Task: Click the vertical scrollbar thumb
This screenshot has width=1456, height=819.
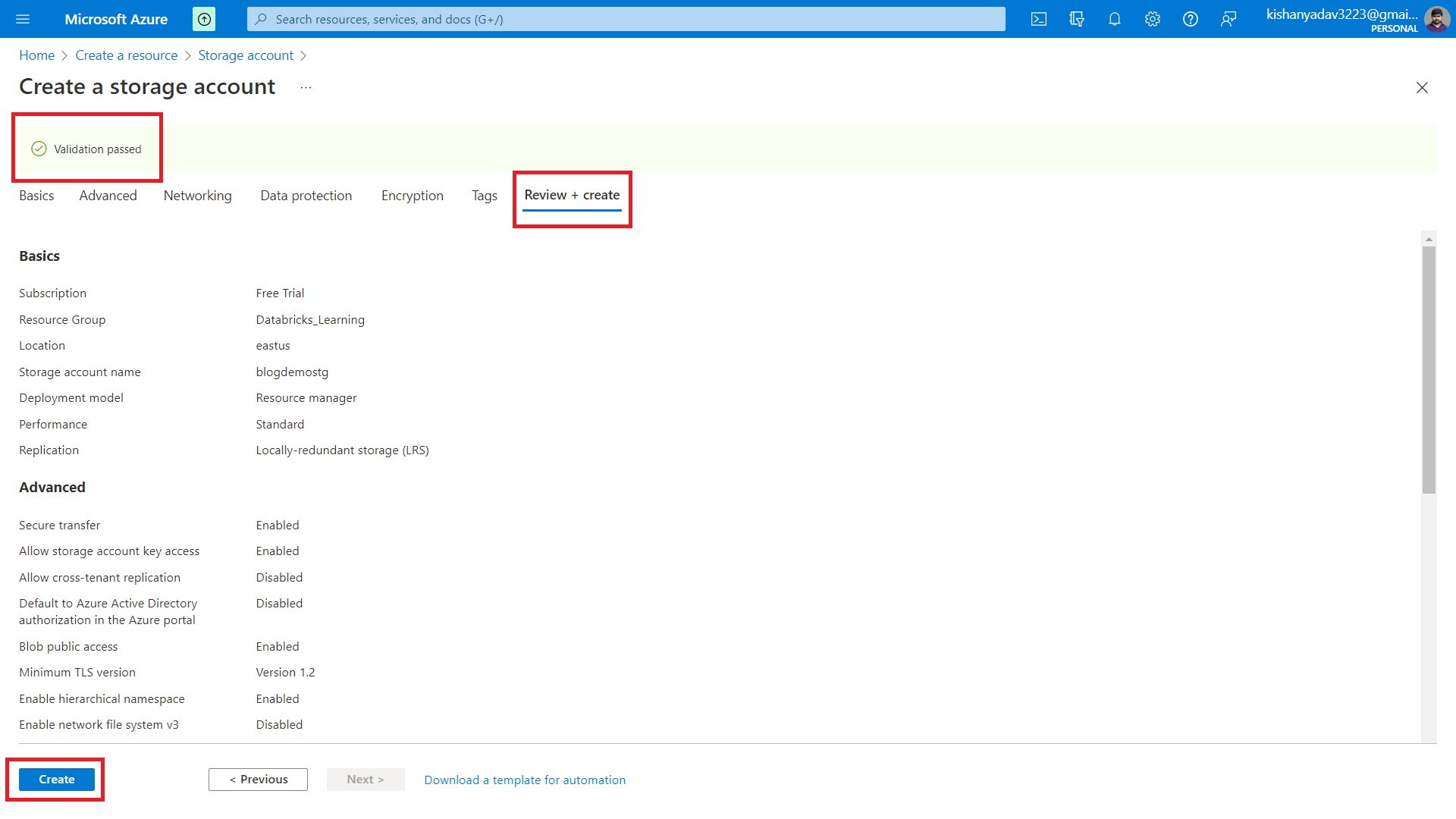Action: (x=1429, y=370)
